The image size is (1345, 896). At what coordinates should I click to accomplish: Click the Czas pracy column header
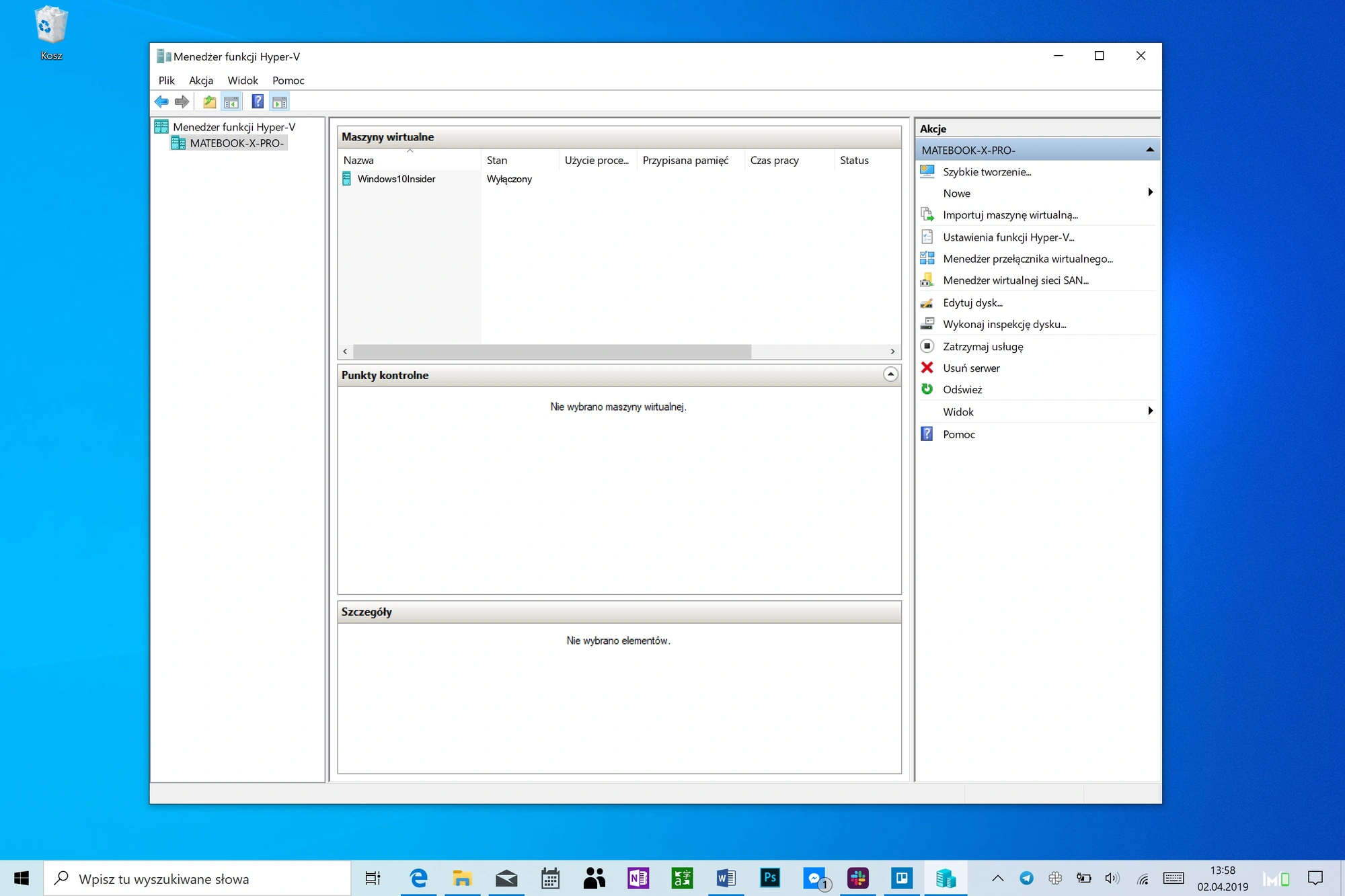[789, 160]
